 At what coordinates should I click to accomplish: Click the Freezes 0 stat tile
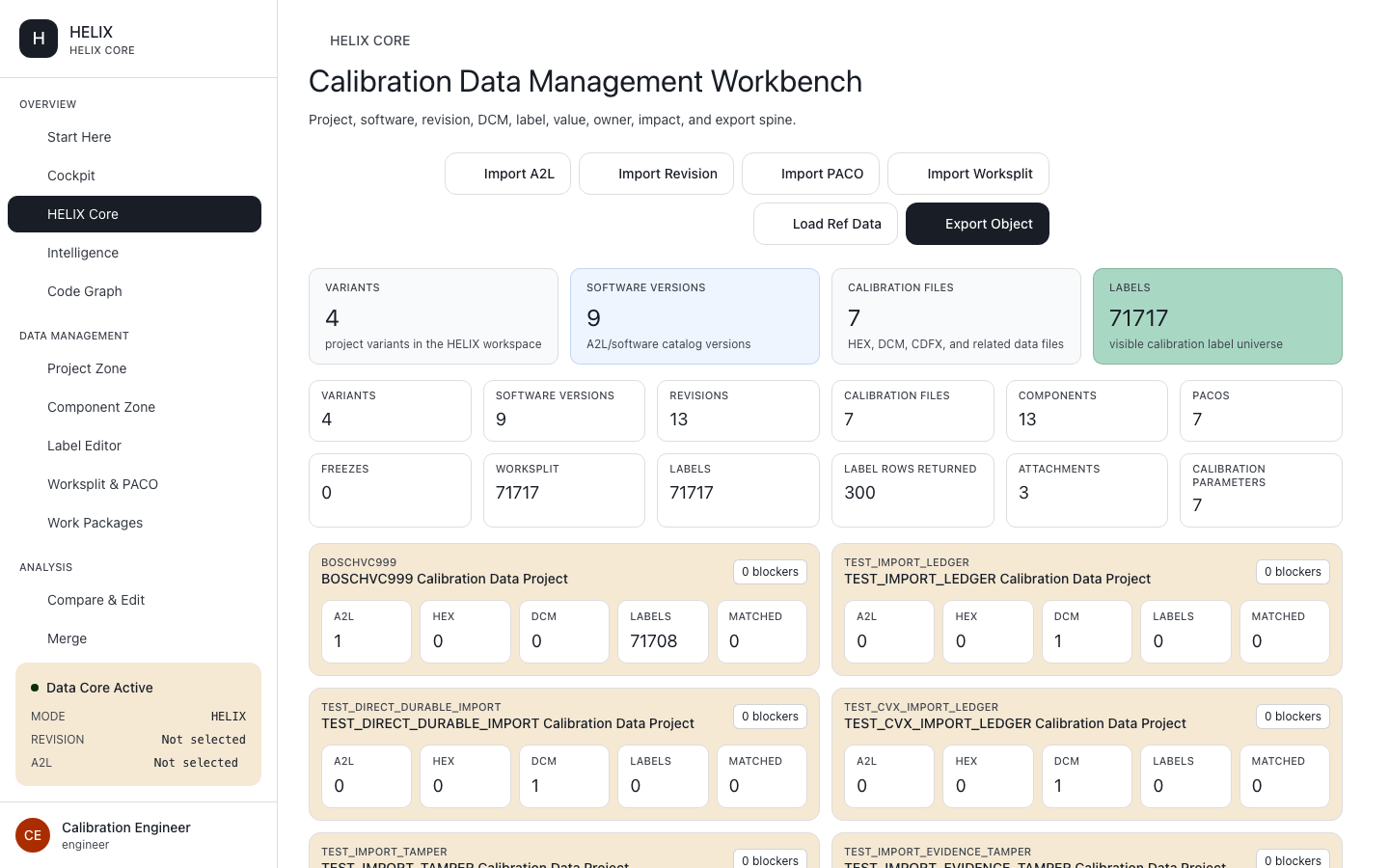390,490
